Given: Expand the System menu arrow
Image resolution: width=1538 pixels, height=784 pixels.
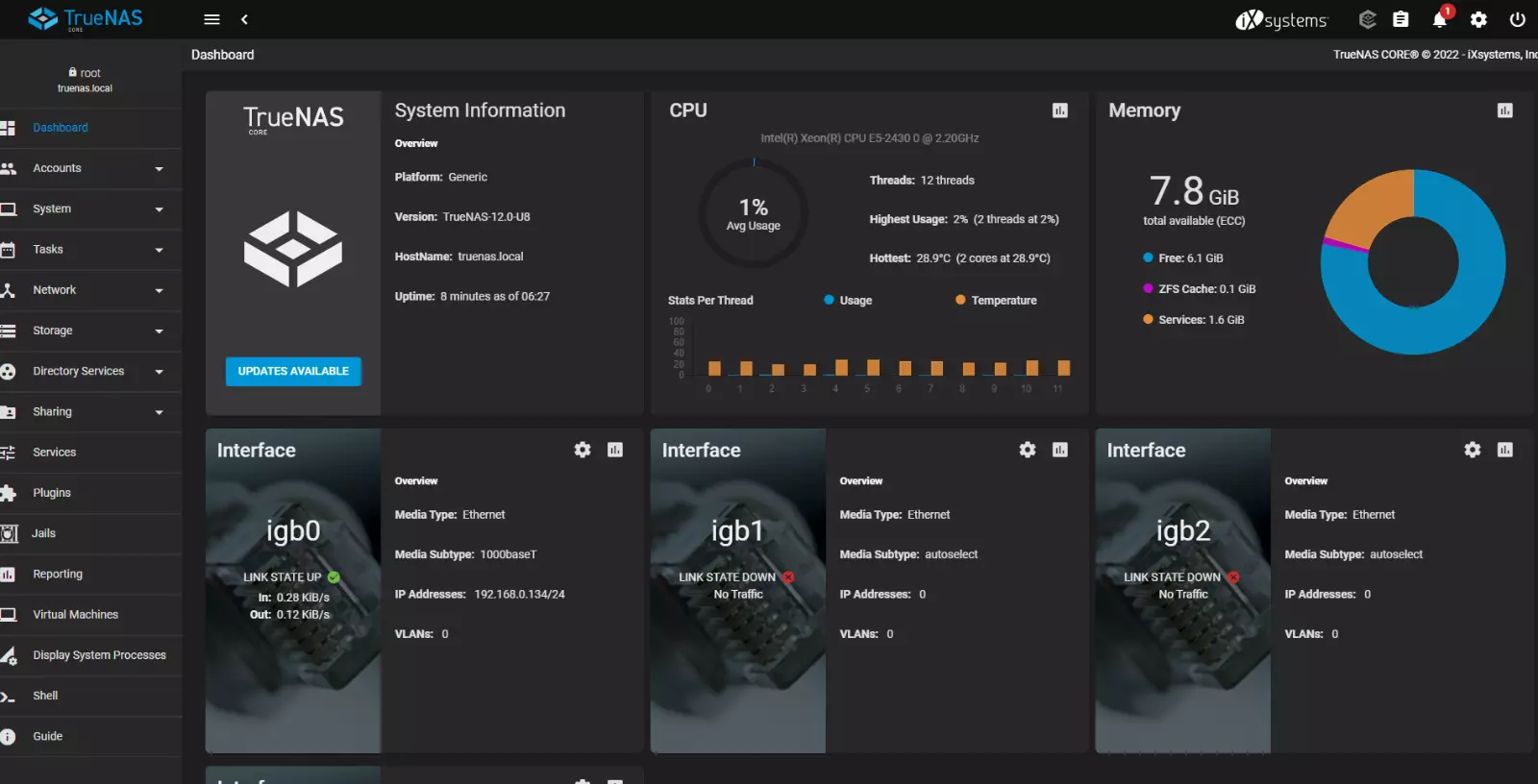Looking at the screenshot, I should (x=159, y=209).
